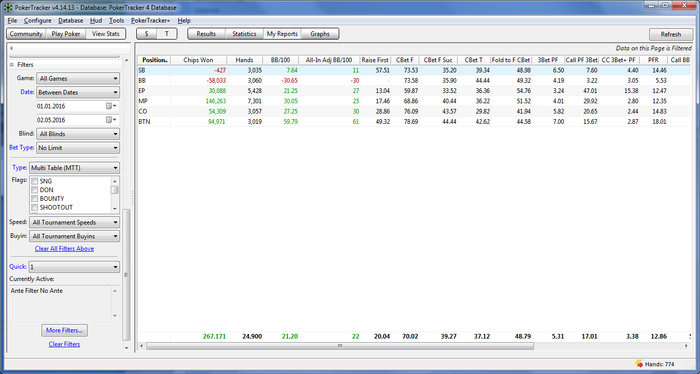Click the scroll-right arrow of horizontal scrollbar
The image size is (700, 374).
686,346
